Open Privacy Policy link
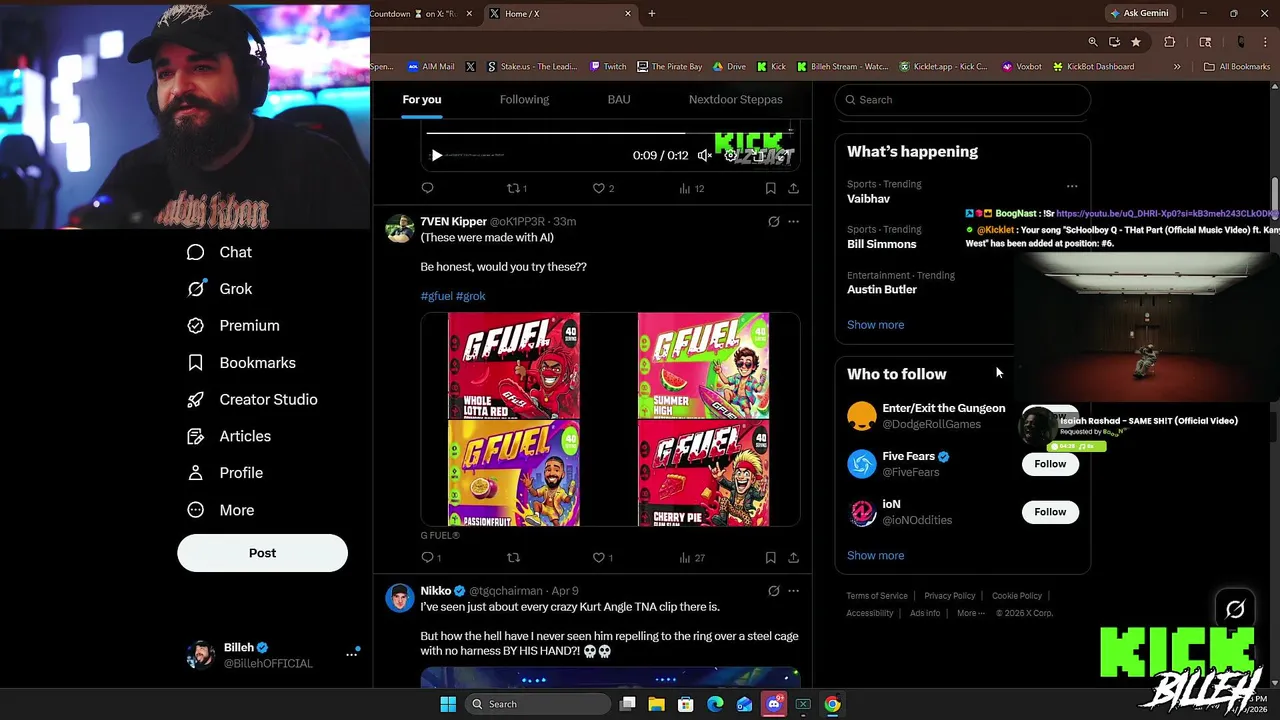Image resolution: width=1280 pixels, height=720 pixels. click(x=949, y=596)
